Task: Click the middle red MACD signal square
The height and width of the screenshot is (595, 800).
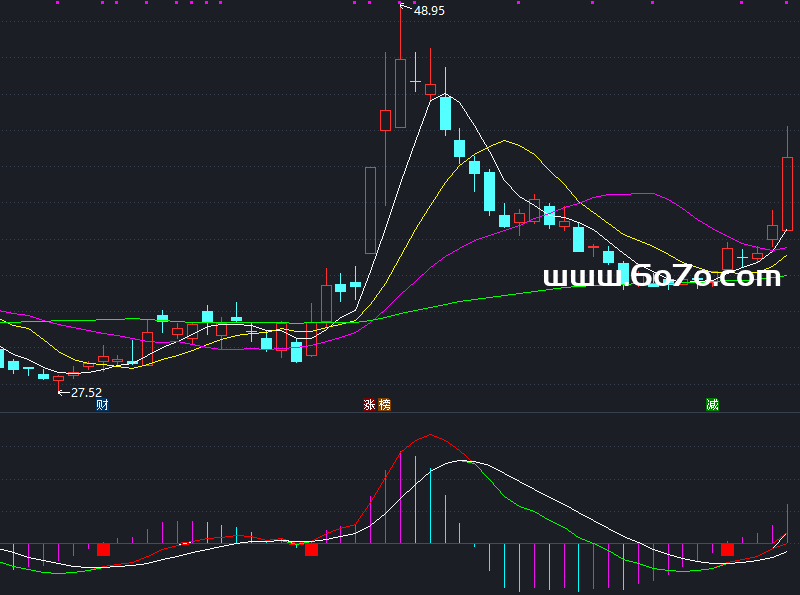Action: (311, 550)
